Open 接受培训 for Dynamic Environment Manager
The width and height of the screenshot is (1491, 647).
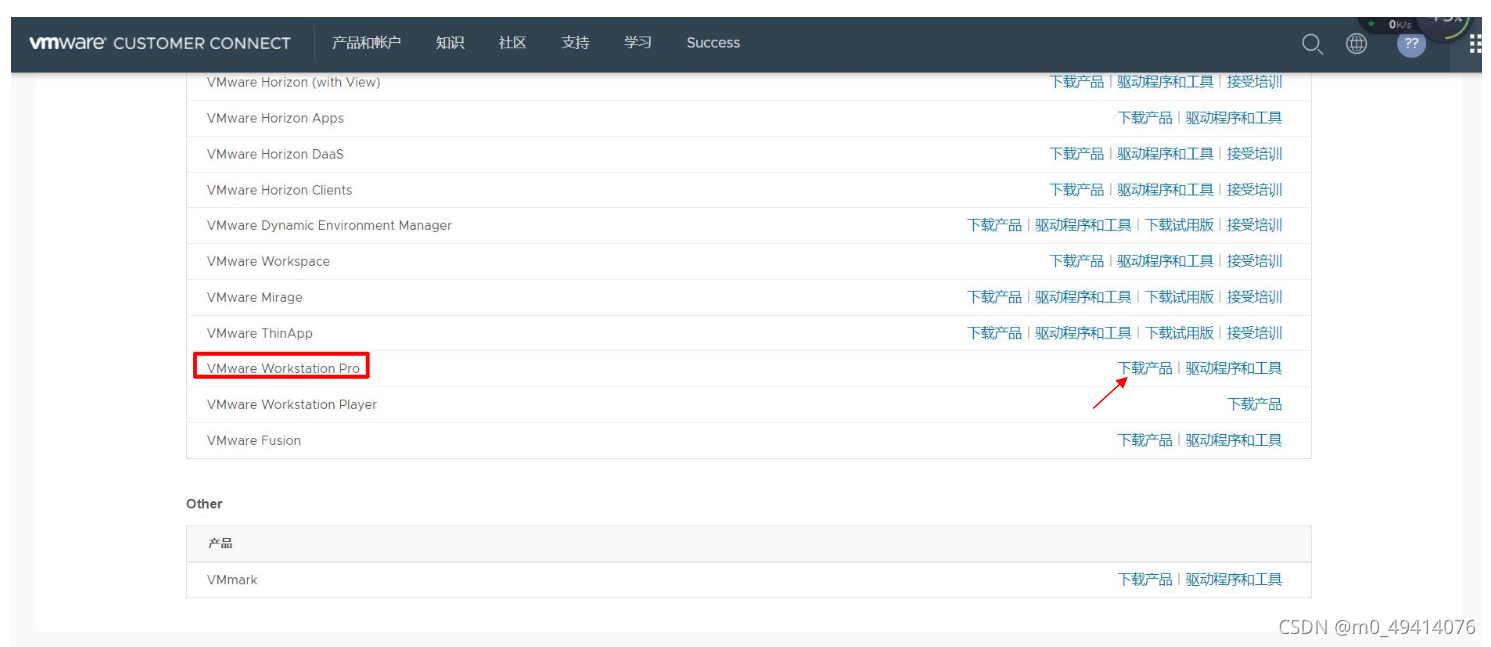pos(1255,225)
